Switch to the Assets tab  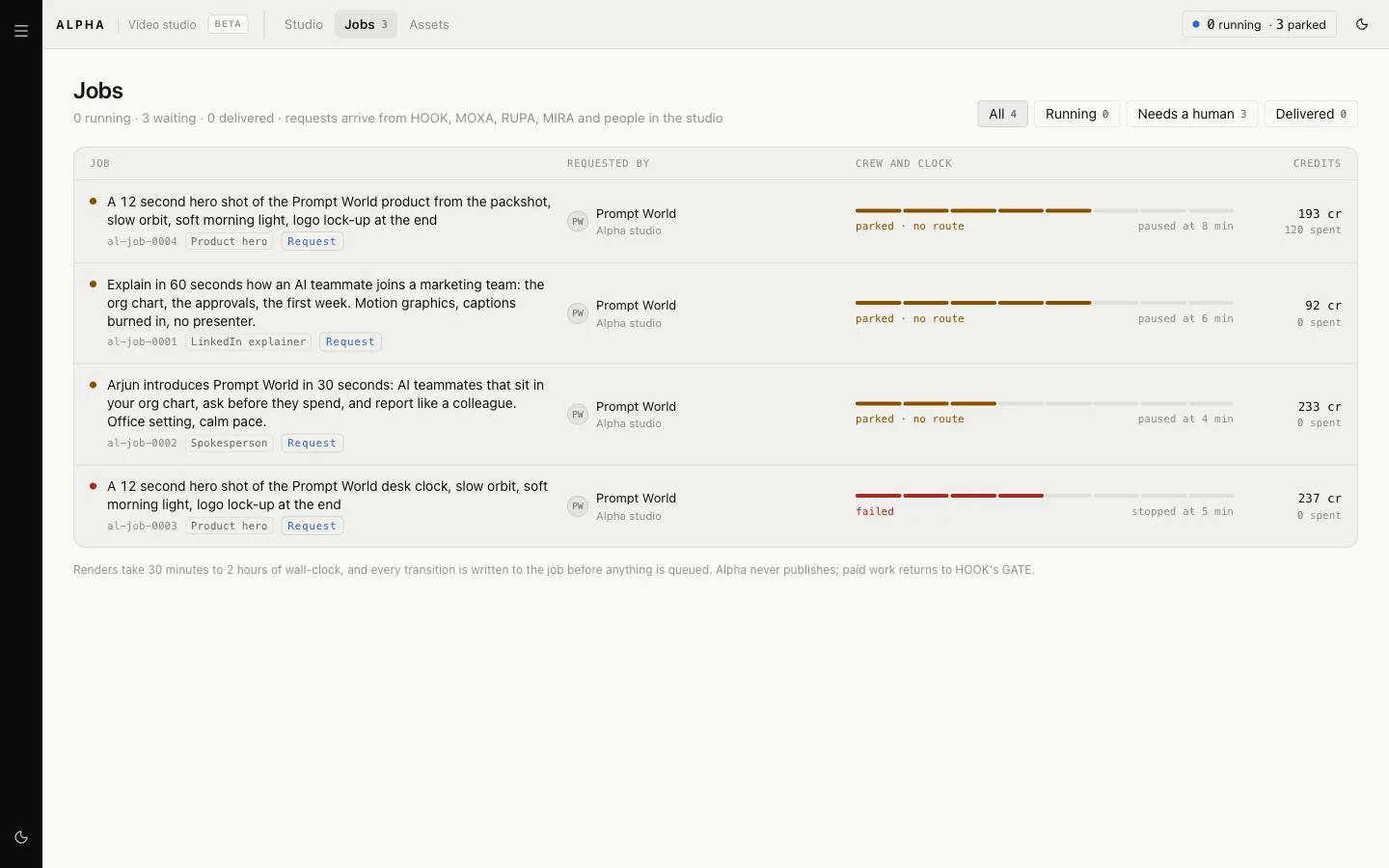point(429,24)
